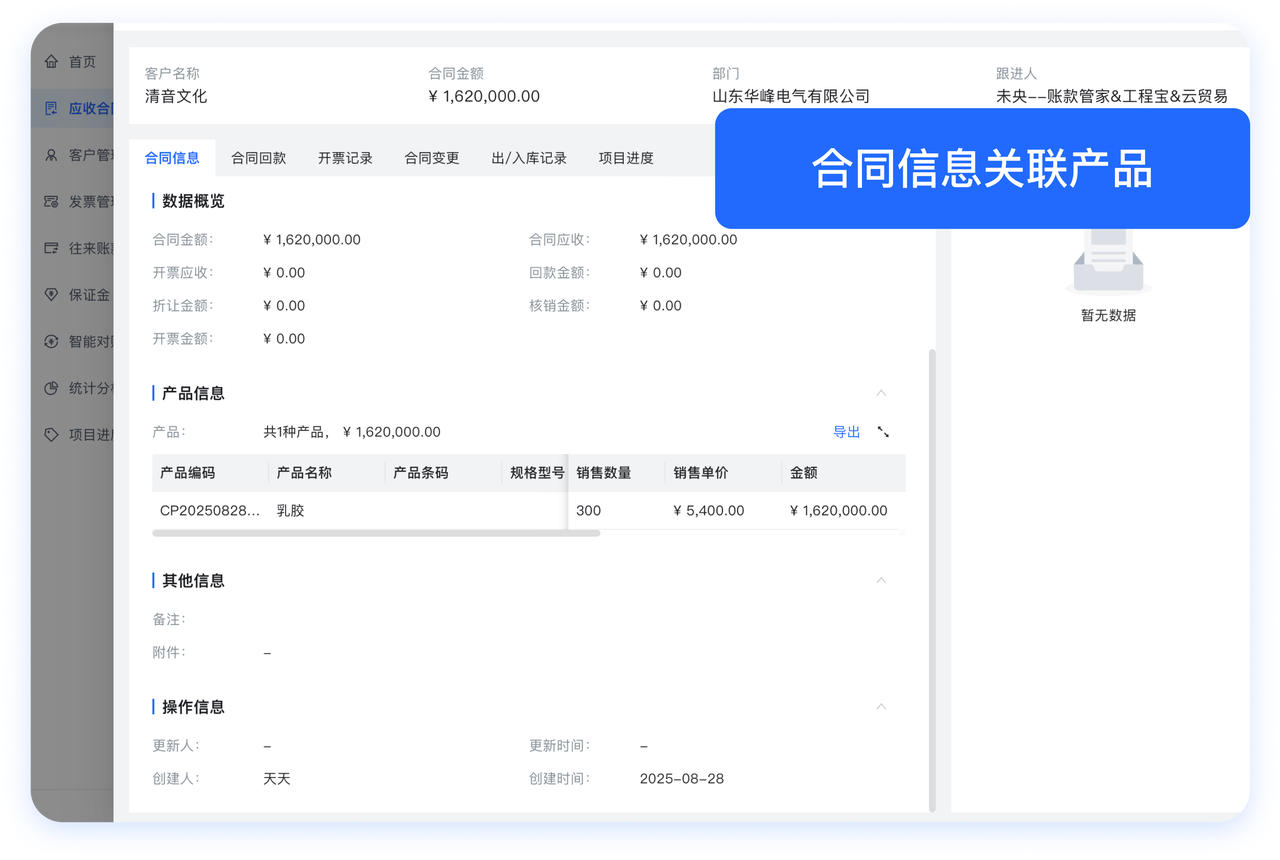The width and height of the screenshot is (1280, 860).
Task: Click the 导出 export link
Action: click(846, 432)
